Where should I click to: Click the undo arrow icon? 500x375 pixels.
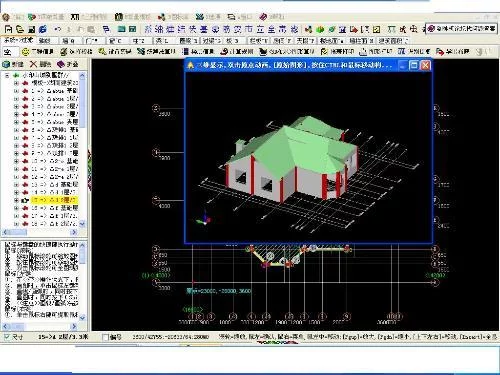[58, 29]
